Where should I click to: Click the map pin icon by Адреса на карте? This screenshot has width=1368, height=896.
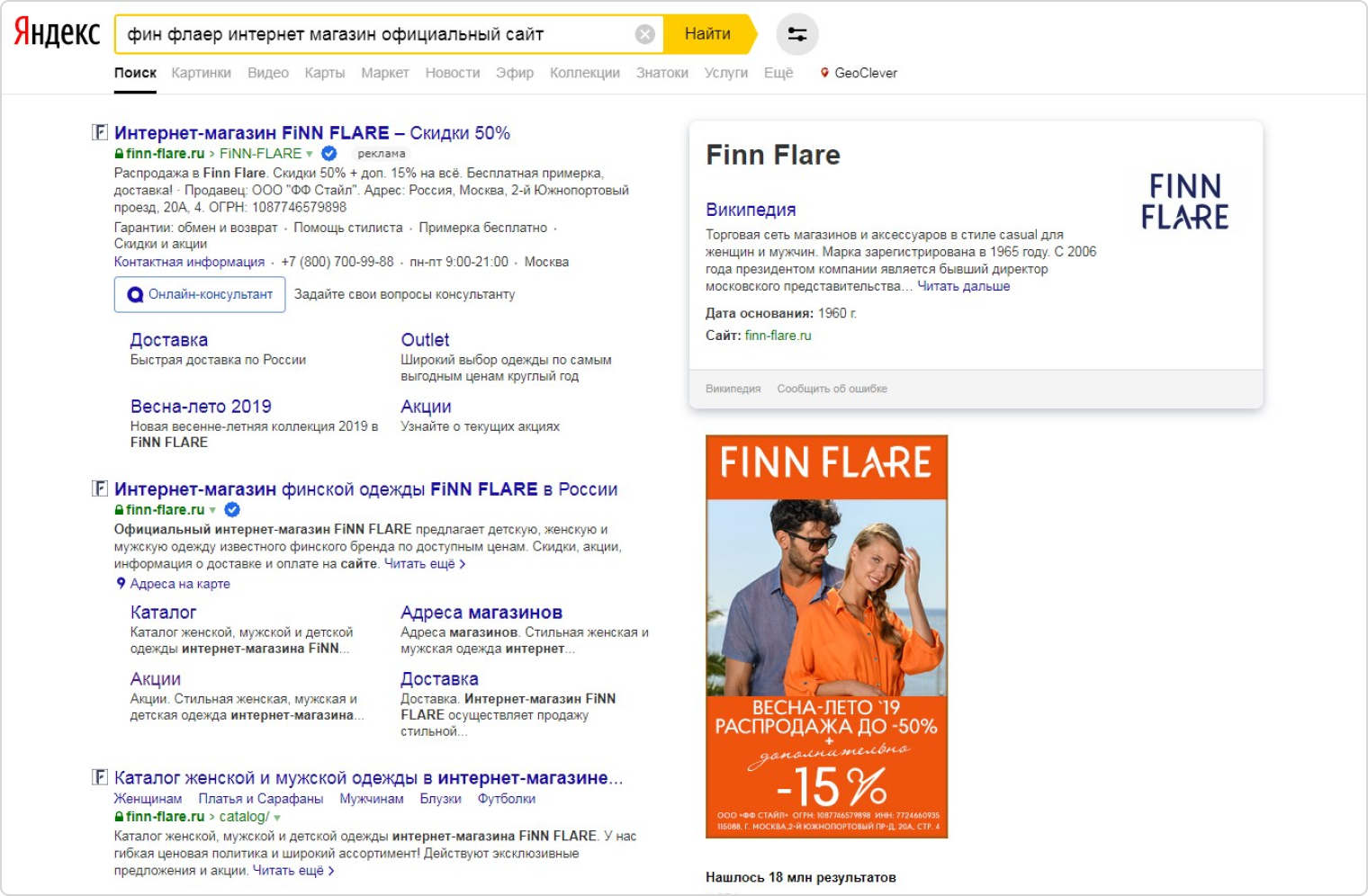click(x=121, y=584)
